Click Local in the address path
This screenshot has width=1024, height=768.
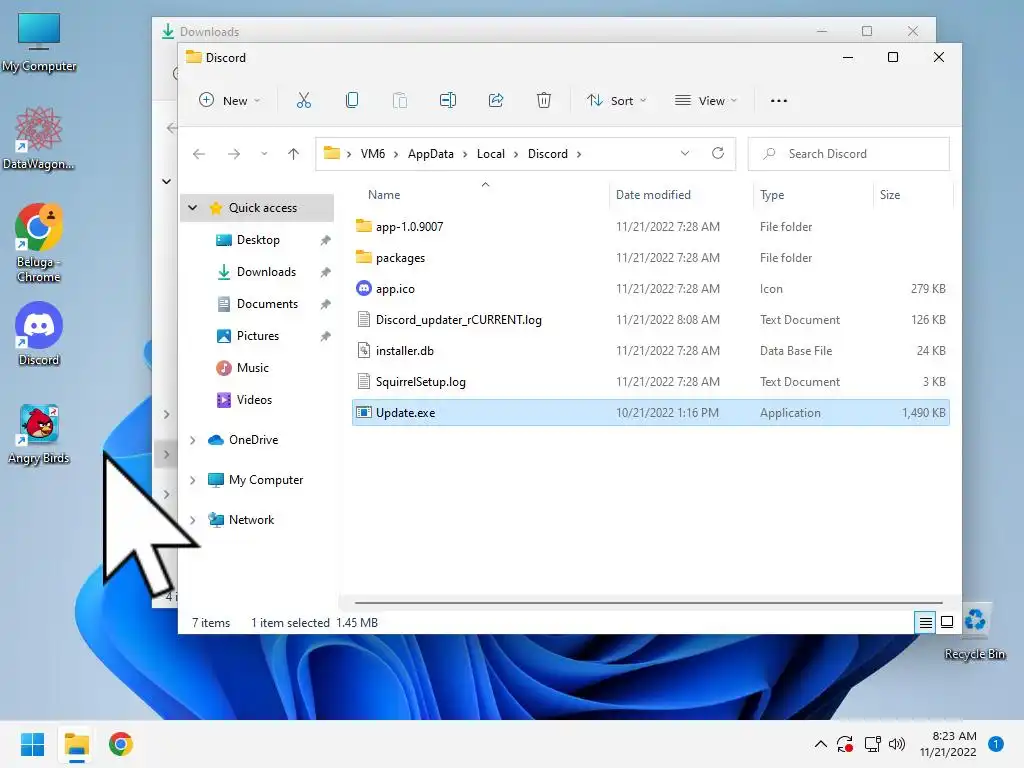click(490, 154)
